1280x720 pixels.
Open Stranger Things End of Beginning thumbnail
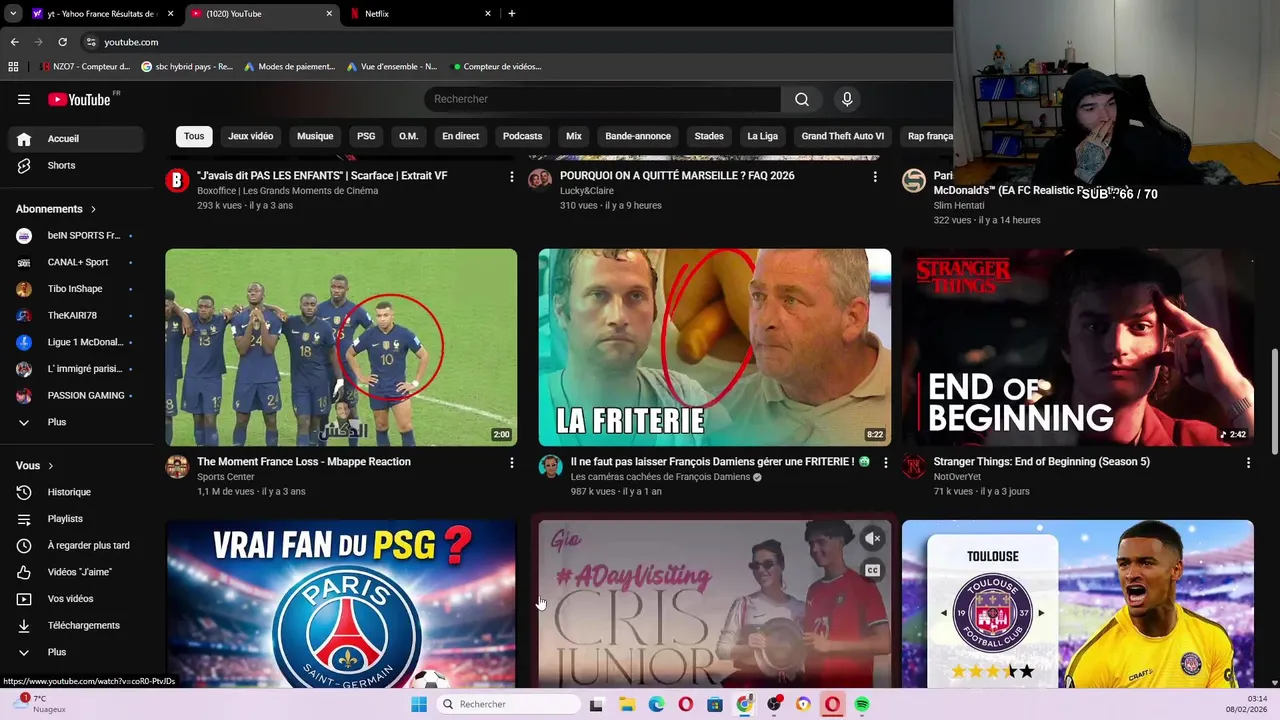click(1078, 347)
